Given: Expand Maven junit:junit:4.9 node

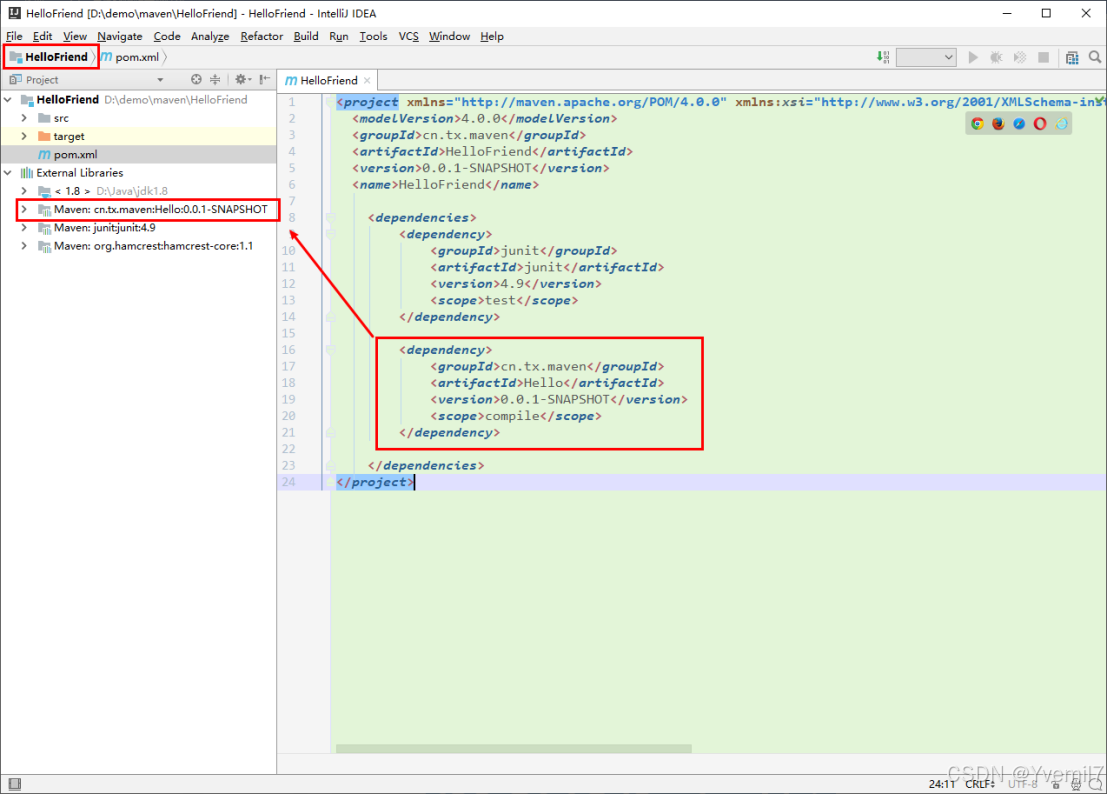Looking at the screenshot, I should pyautogui.click(x=24, y=227).
